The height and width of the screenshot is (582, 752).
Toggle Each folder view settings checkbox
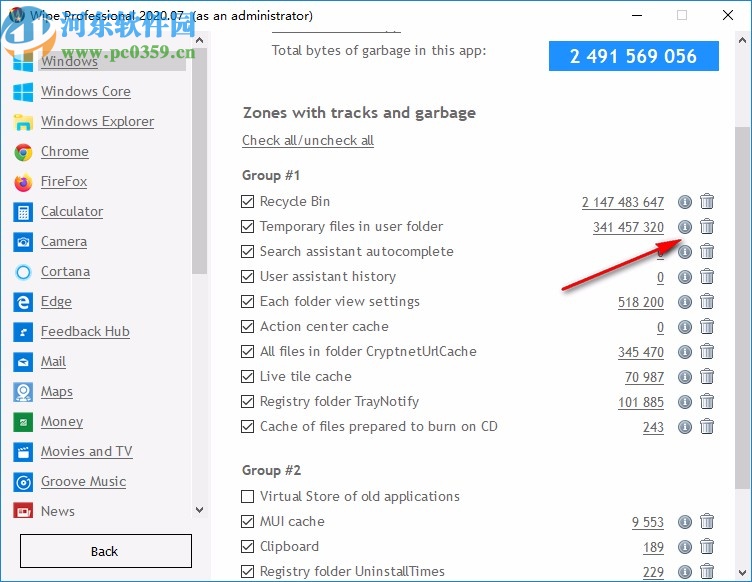coord(247,302)
